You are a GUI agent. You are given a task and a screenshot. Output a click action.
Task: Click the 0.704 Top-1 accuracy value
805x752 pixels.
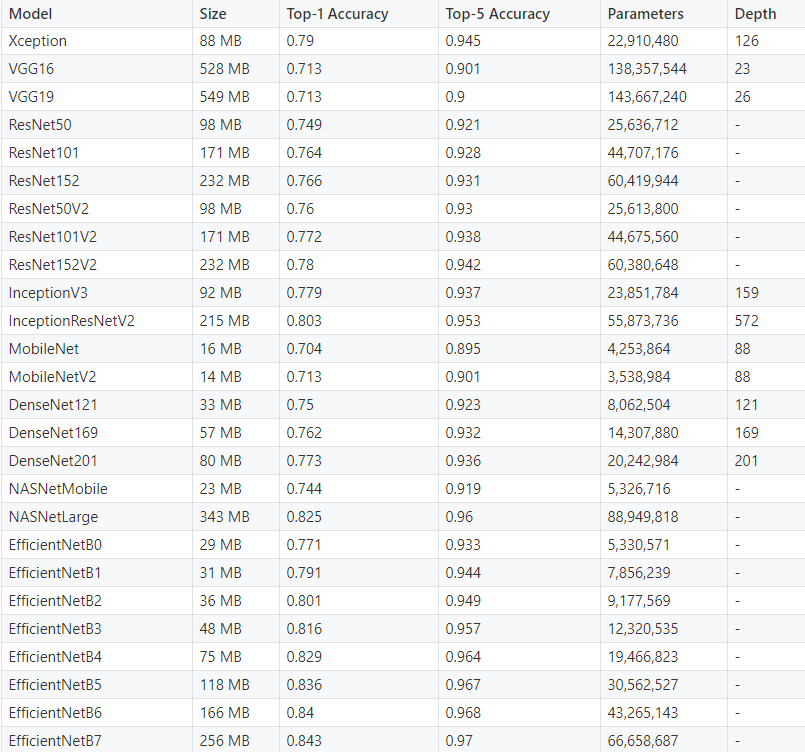click(x=304, y=349)
